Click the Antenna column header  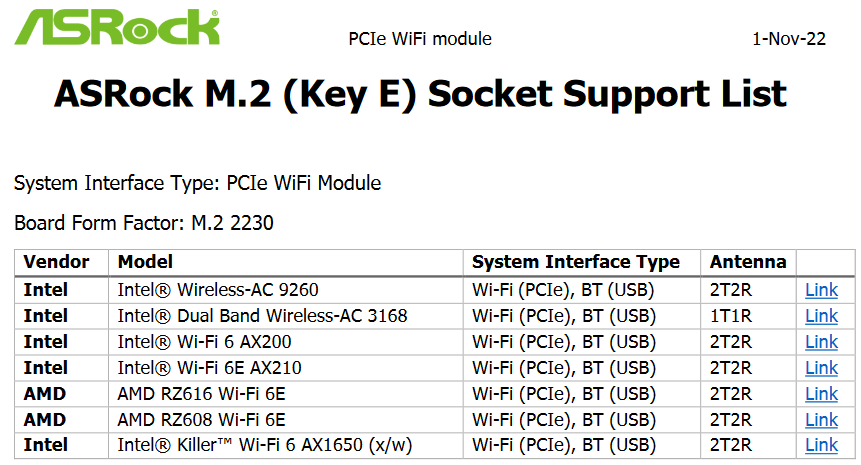(x=748, y=262)
